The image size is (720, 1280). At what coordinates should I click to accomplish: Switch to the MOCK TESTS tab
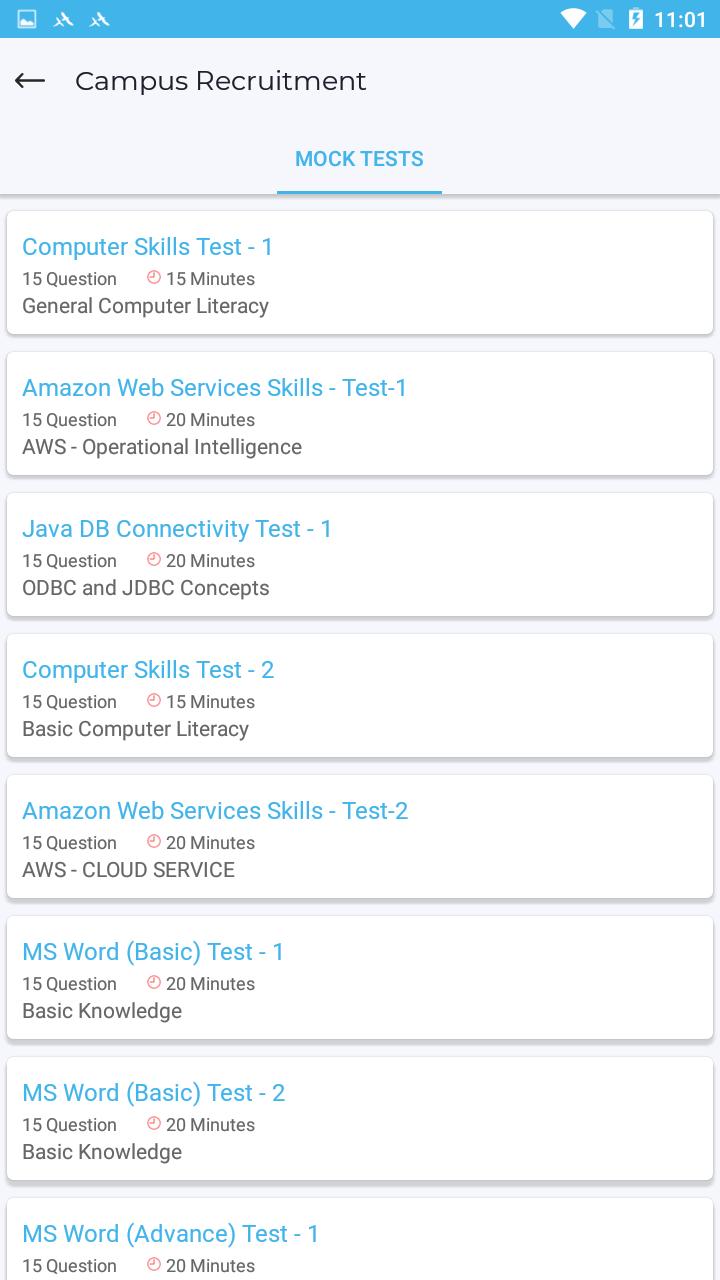coord(359,159)
